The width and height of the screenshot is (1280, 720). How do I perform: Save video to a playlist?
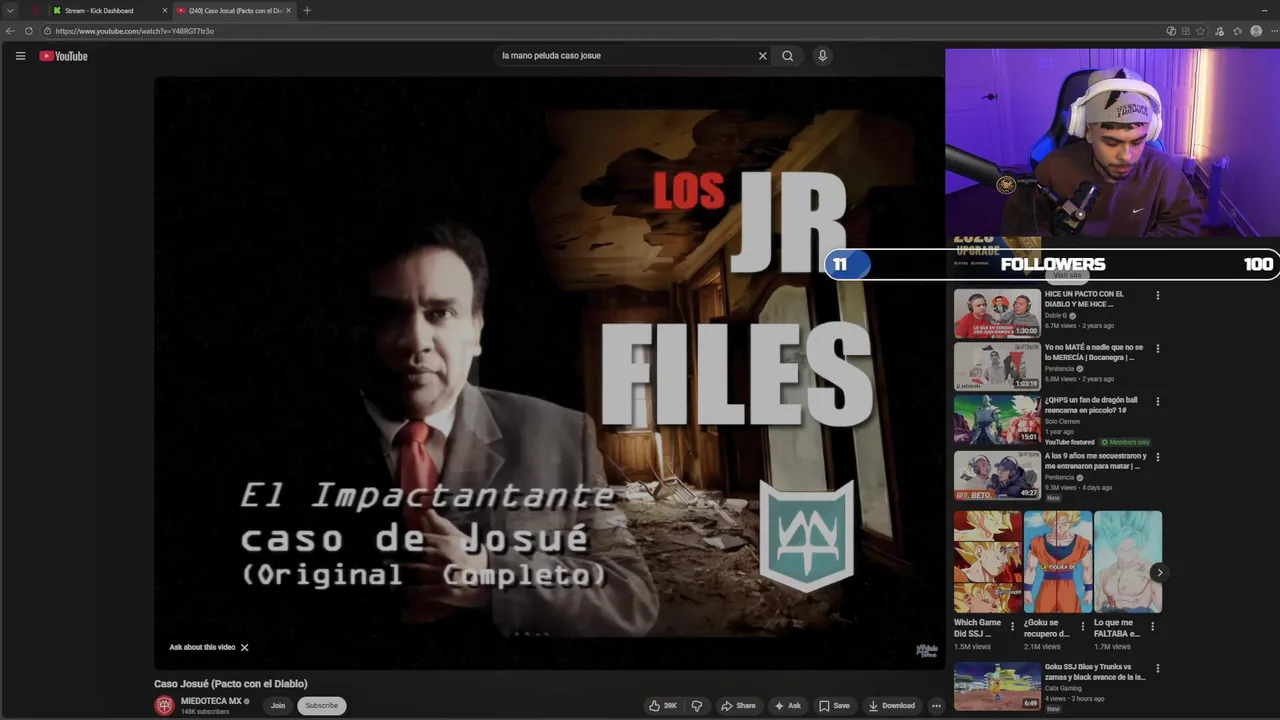tap(834, 705)
